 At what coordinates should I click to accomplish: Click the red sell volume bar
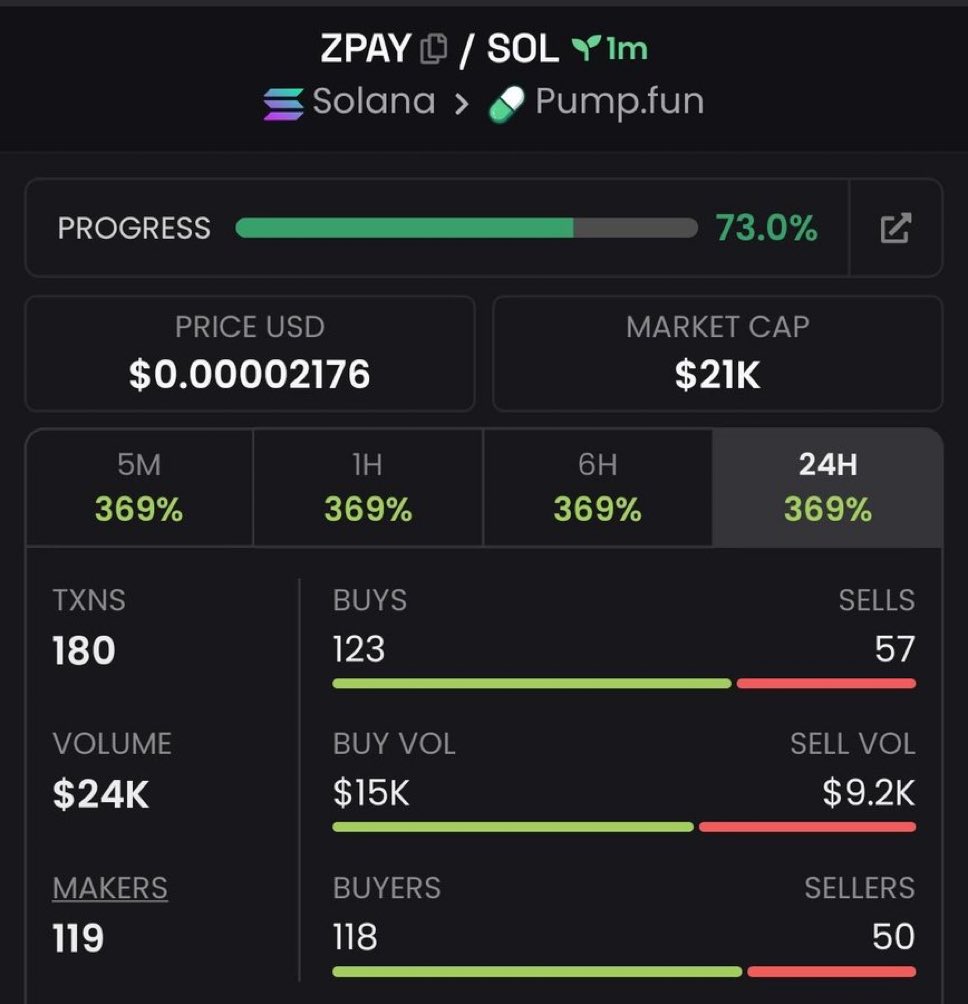click(807, 827)
